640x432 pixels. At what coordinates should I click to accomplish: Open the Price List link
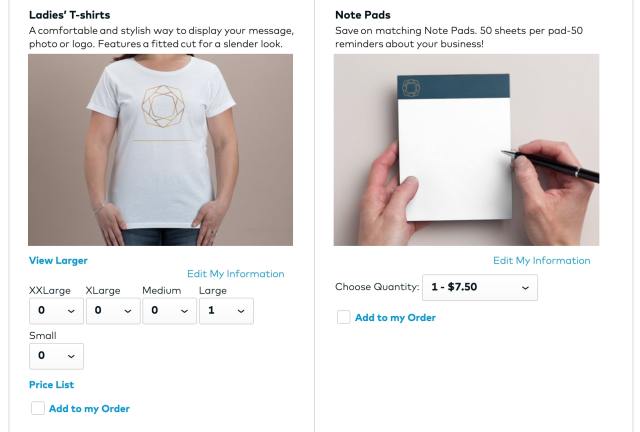pyautogui.click(x=51, y=385)
